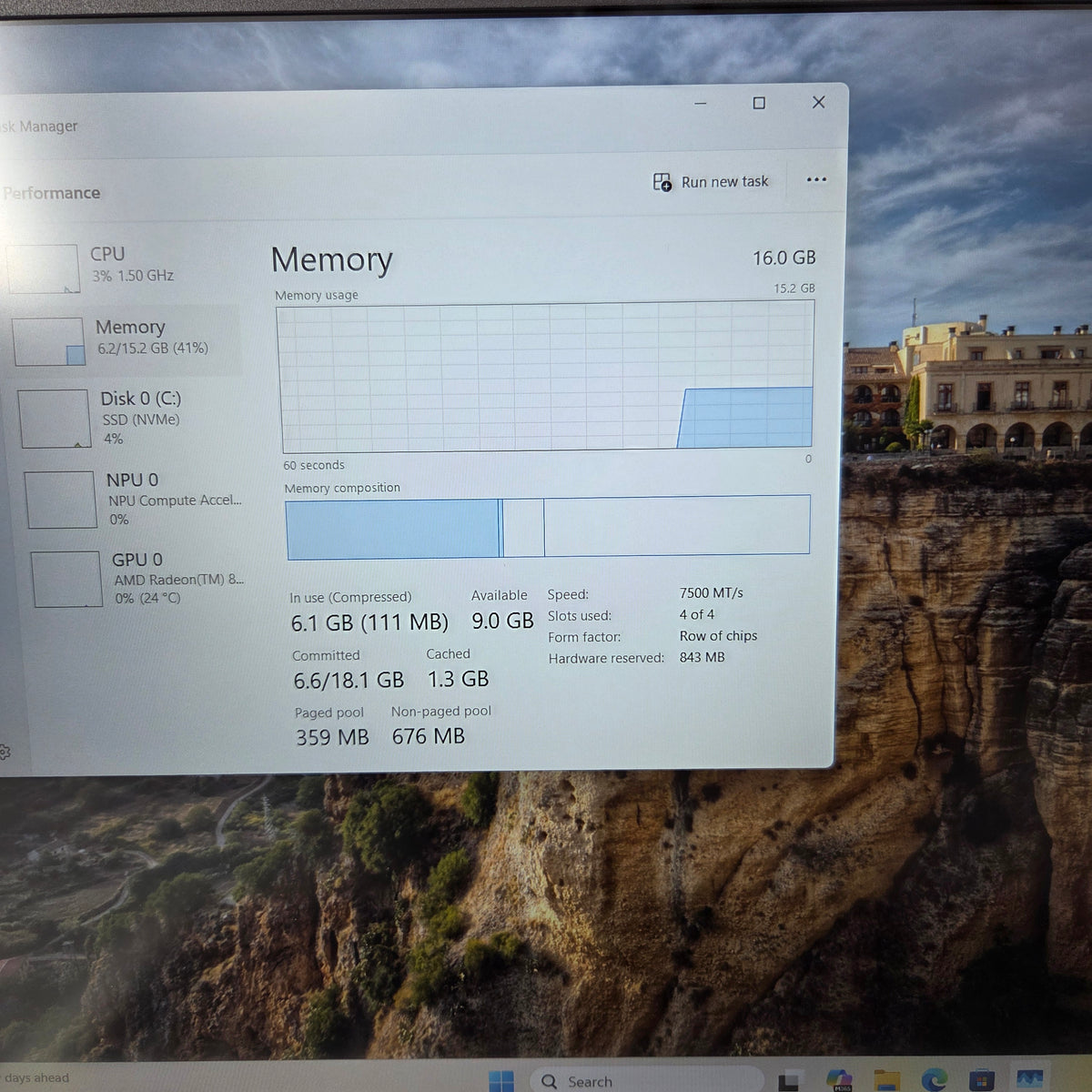Open the Disk 0 (C:) performance entry
The width and height of the screenshot is (1092, 1092).
pos(129,418)
